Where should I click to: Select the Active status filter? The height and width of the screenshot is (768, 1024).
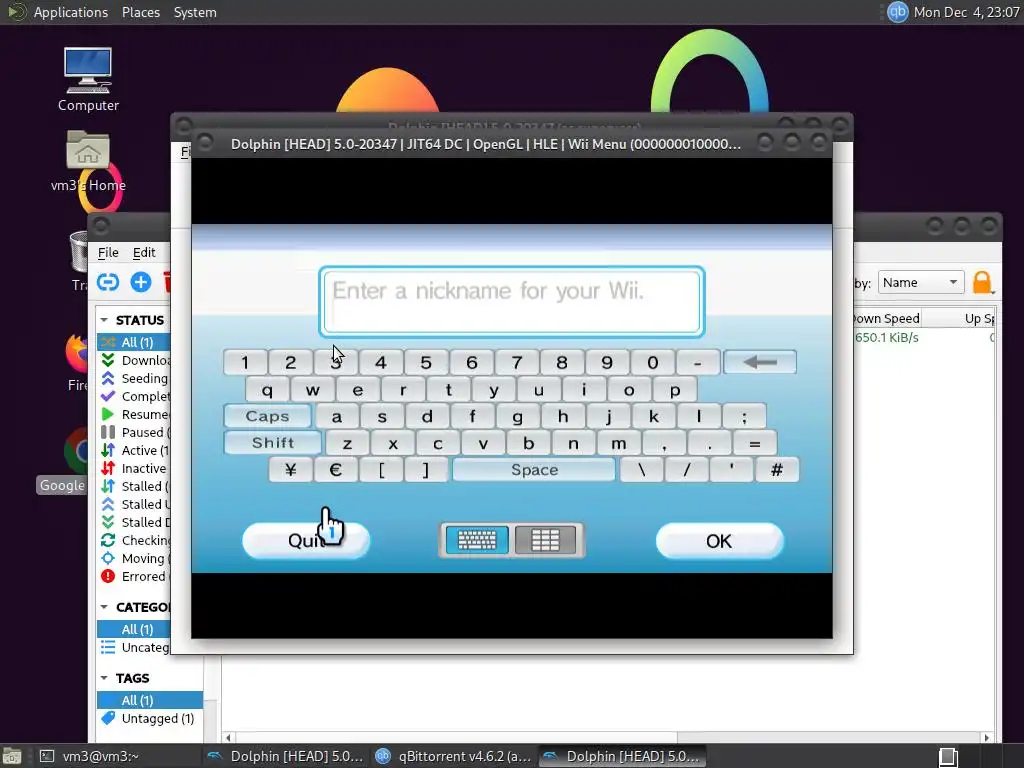(x=134, y=451)
